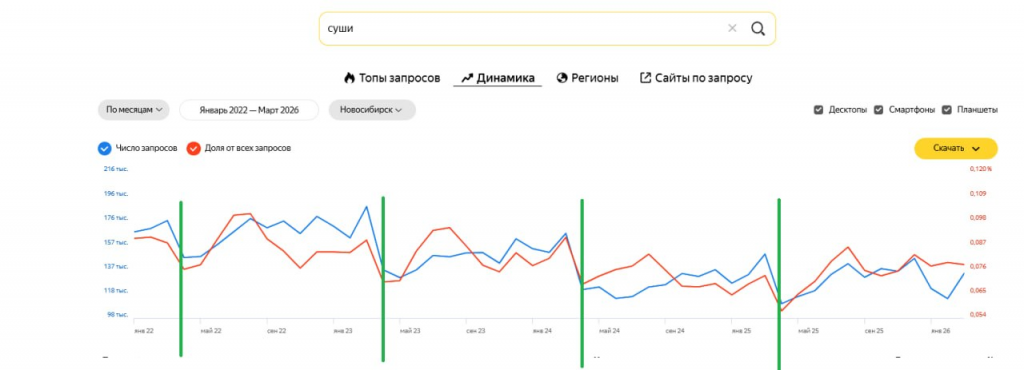The width and height of the screenshot is (1024, 370).
Task: Open the Январь 2022 — Март 2026 date range picker
Action: [249, 110]
